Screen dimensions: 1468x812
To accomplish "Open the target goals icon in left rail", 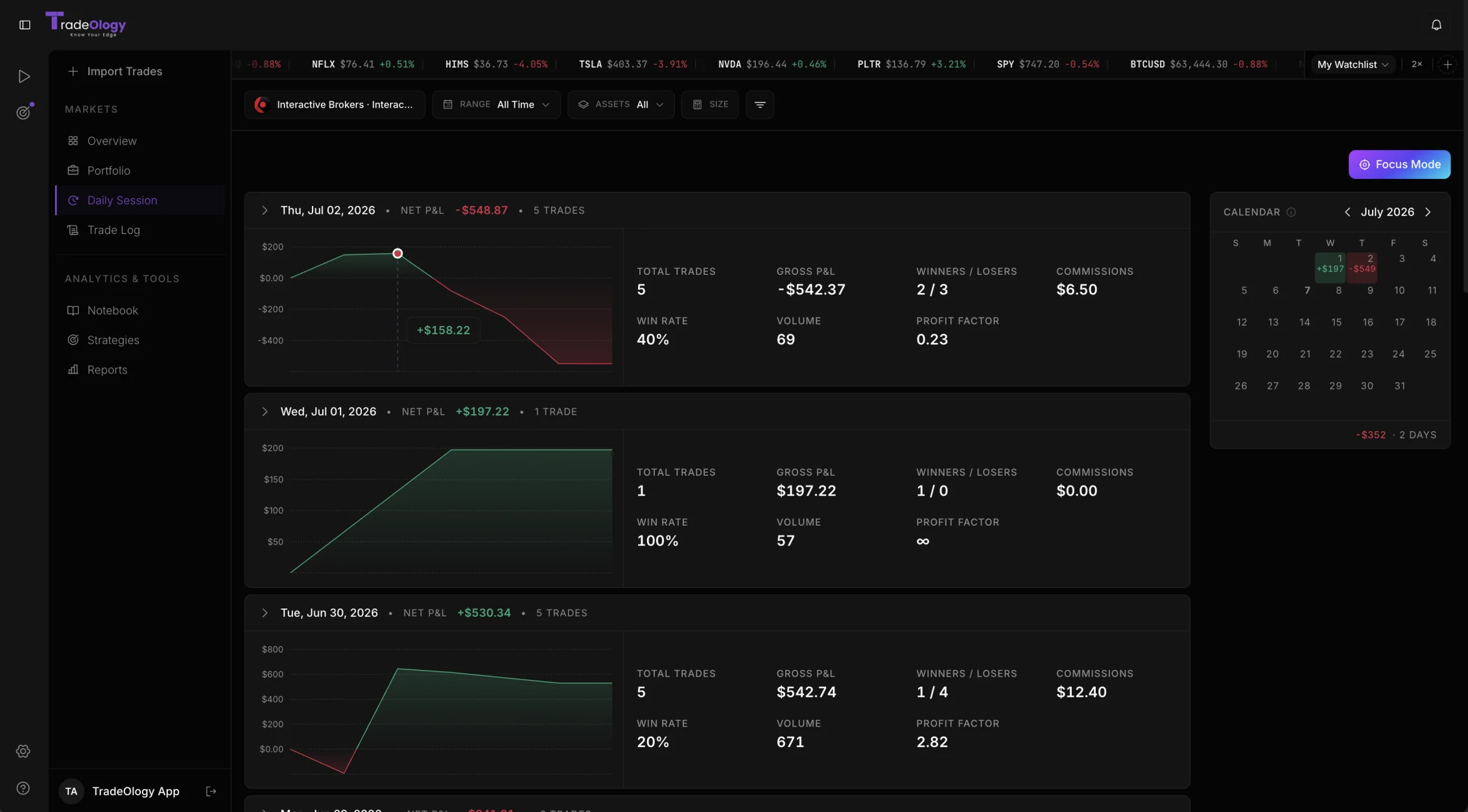I will (24, 112).
